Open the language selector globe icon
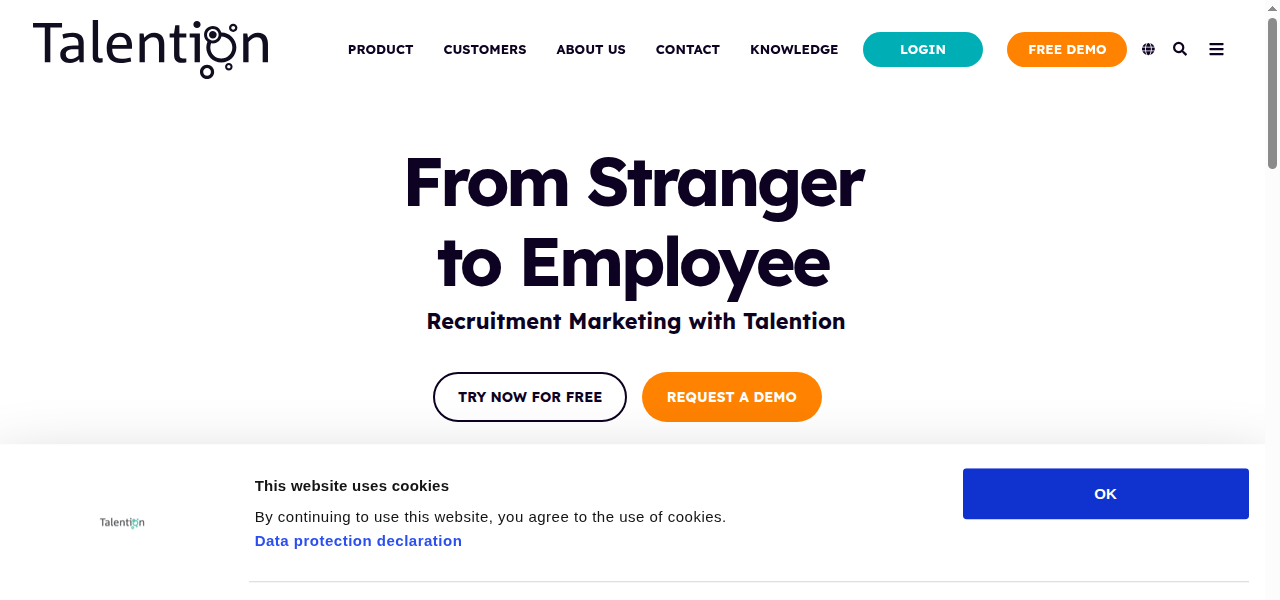The height and width of the screenshot is (600, 1280). pos(1148,48)
